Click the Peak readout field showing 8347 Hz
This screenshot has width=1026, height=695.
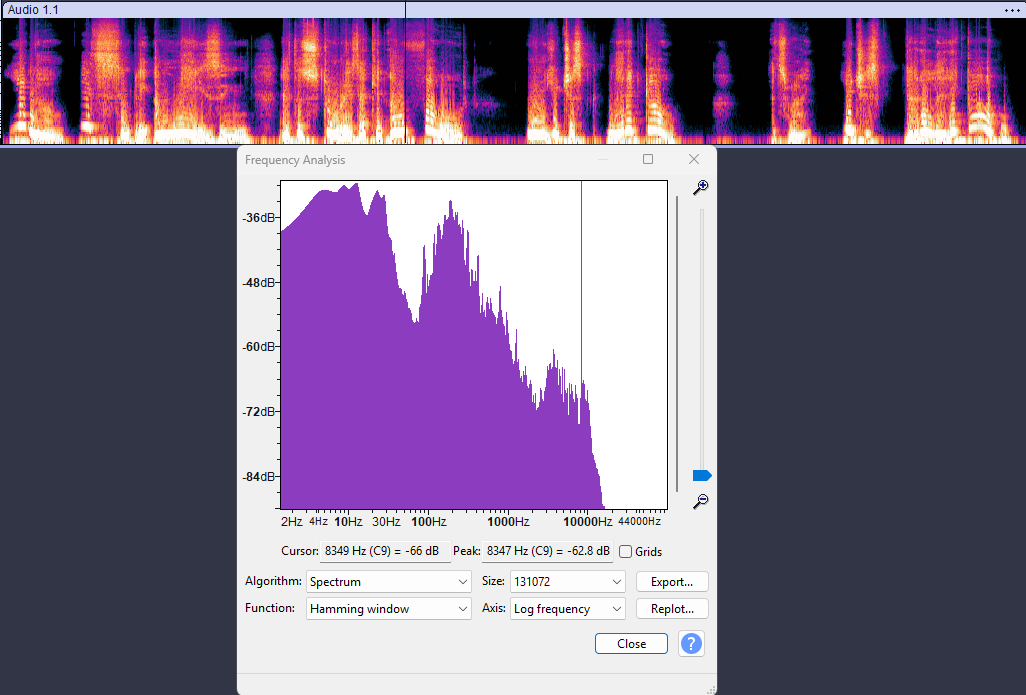pos(548,551)
